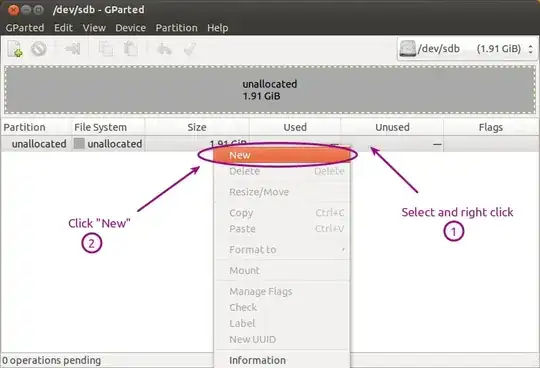Image resolution: width=540 pixels, height=368 pixels.
Task: Choose Resize/Move in the context menu
Action: [x=282, y=192]
